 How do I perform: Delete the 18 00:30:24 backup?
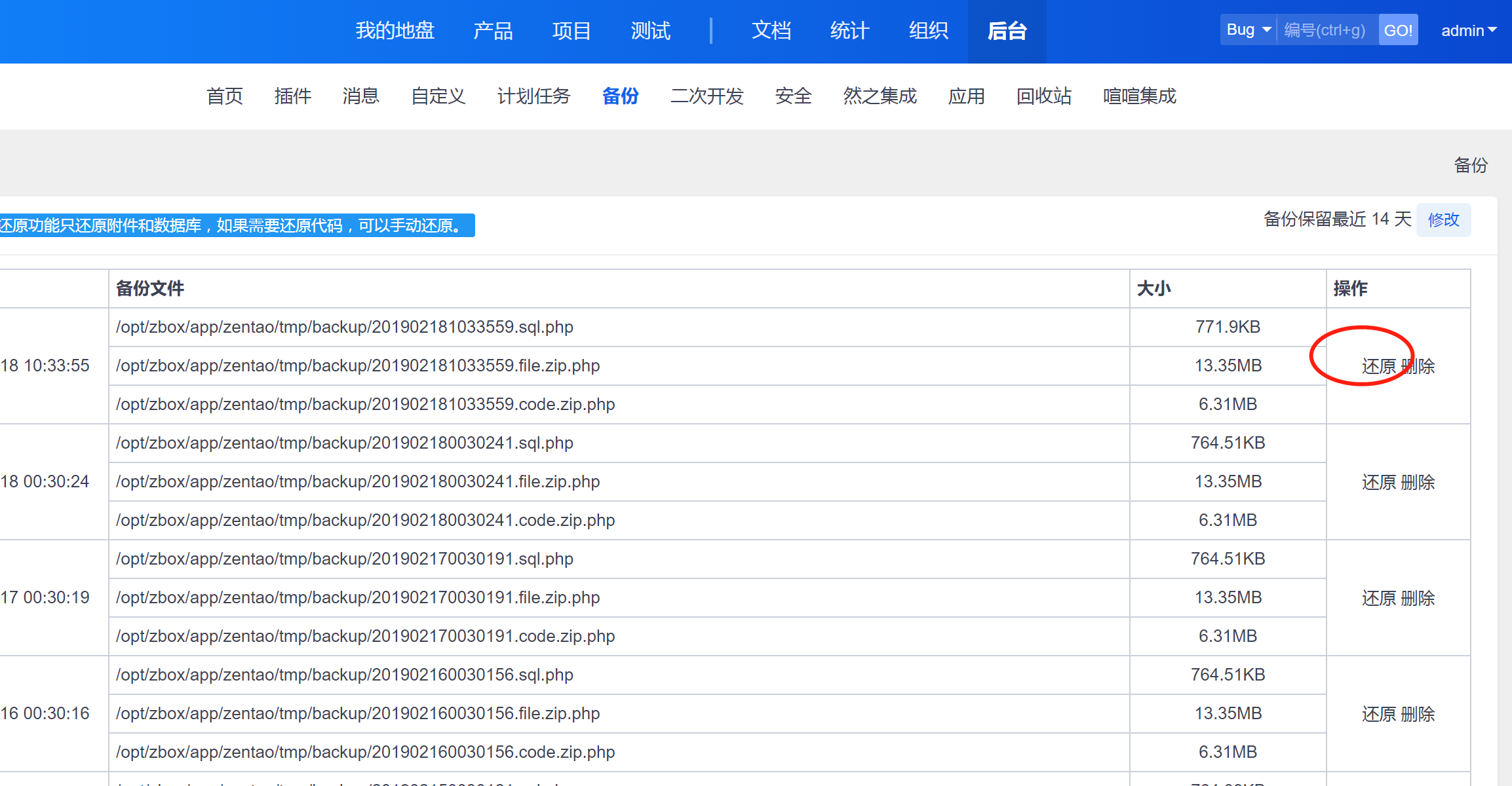point(1418,482)
